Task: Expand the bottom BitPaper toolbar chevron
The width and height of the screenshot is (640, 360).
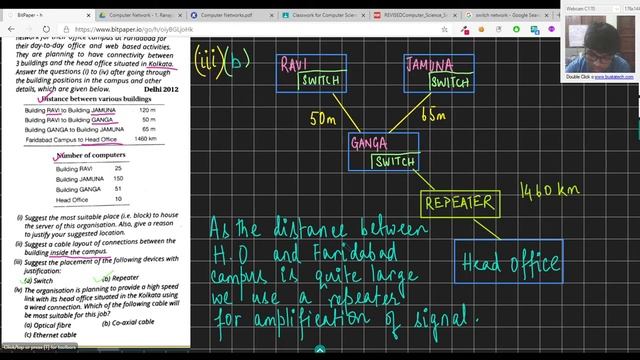Action: 320,349
